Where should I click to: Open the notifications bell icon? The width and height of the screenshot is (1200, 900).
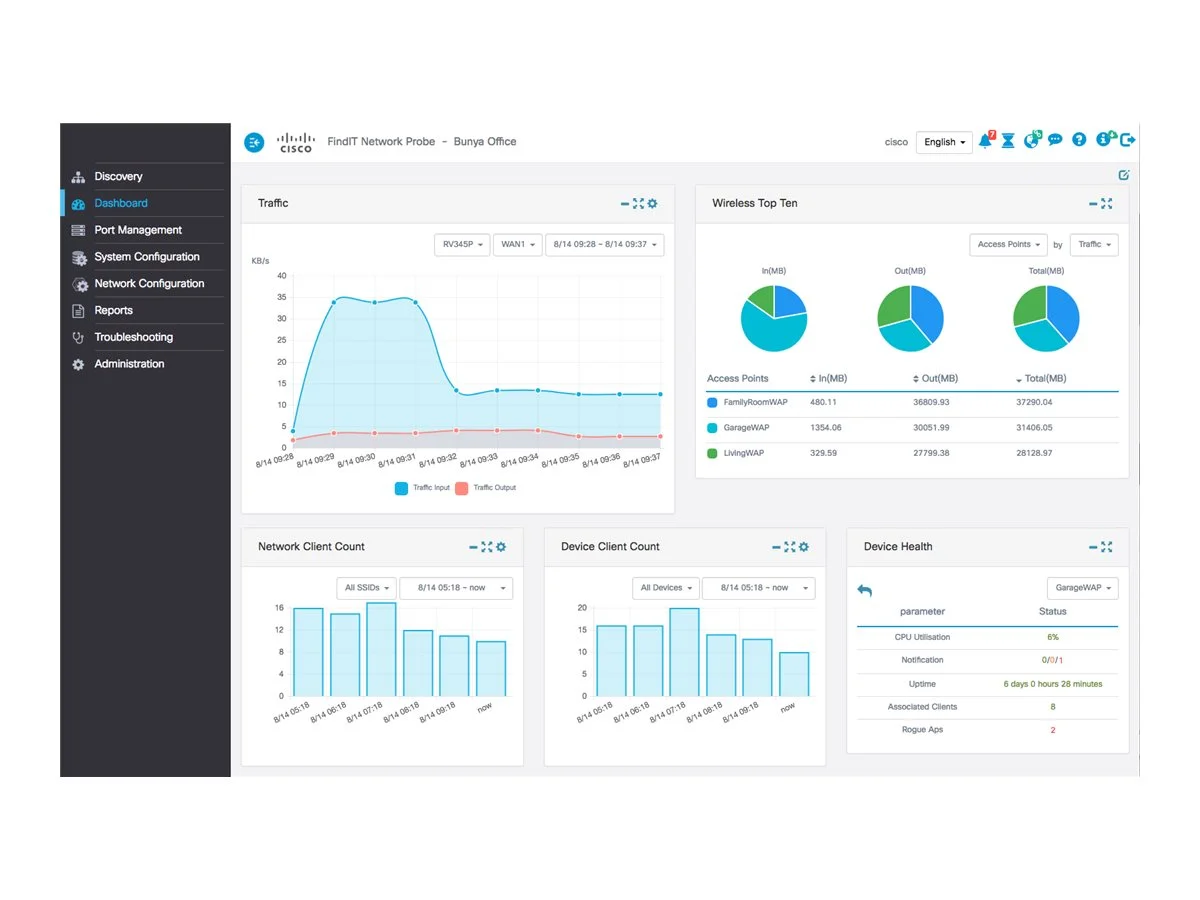985,141
